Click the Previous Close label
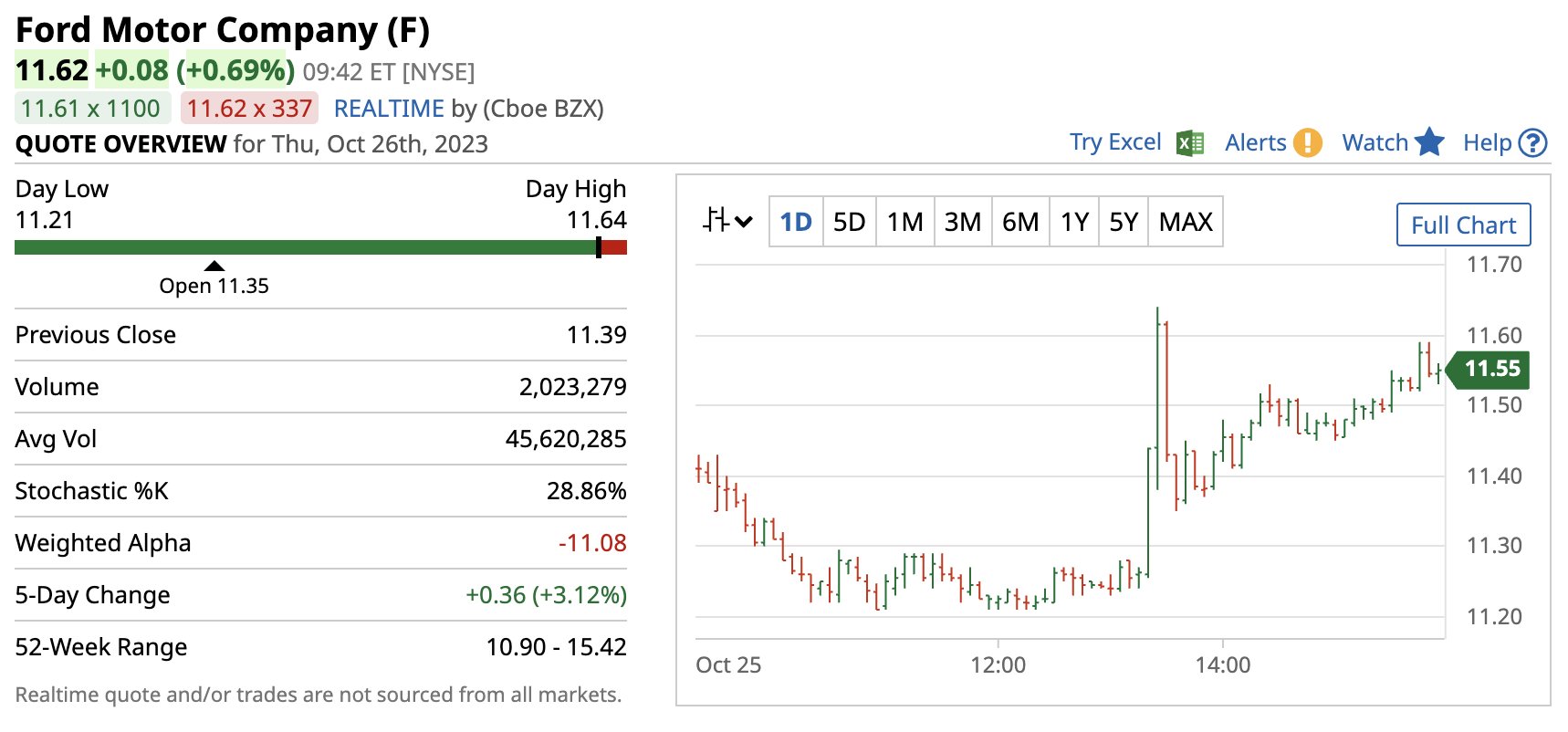Viewport: 1568px width, 732px height. pos(96,335)
